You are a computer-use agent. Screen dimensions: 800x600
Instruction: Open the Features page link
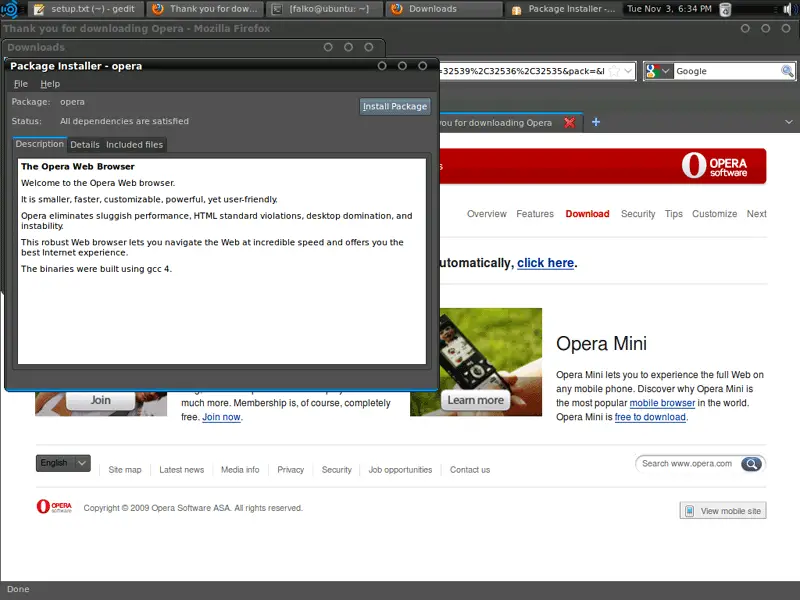click(535, 214)
